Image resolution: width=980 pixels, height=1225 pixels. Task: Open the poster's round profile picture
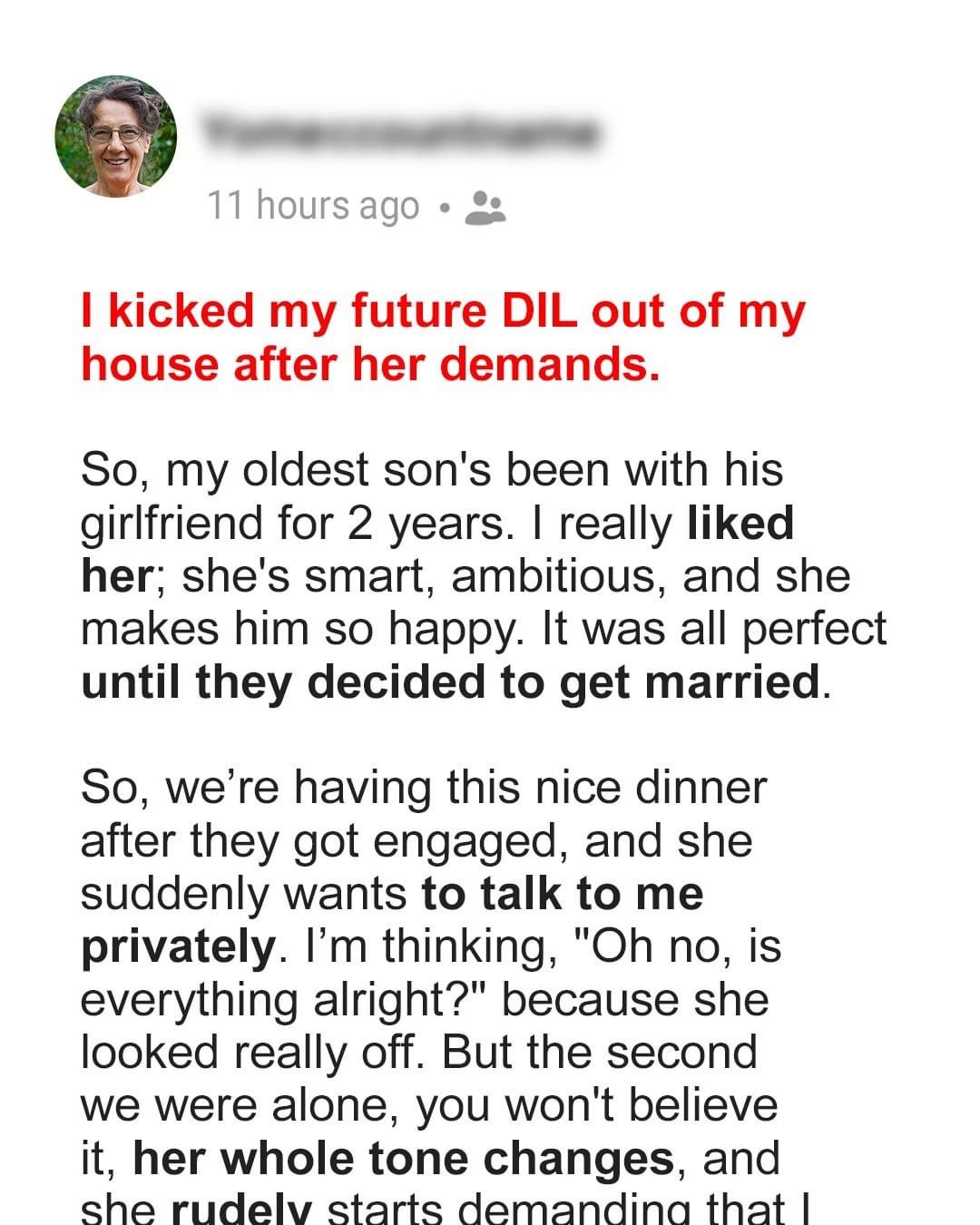(x=116, y=136)
